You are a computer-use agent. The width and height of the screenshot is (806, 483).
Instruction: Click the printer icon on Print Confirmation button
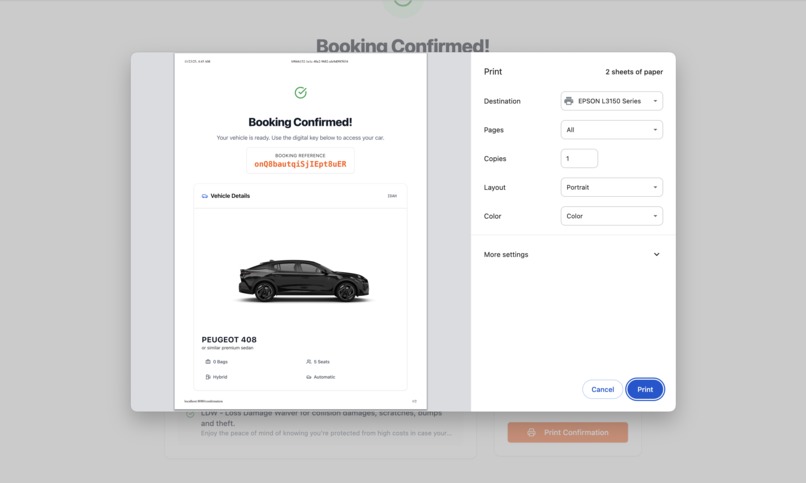[x=531, y=433]
